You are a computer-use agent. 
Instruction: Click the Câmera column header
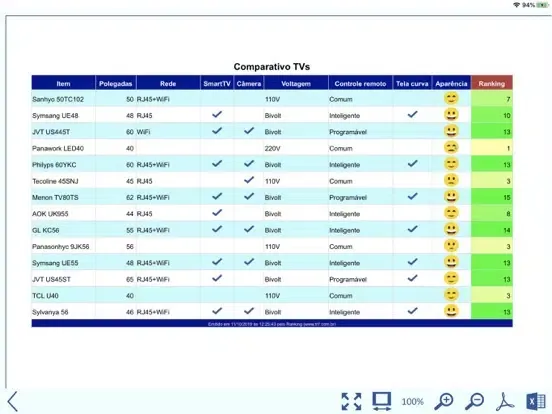[249, 83]
